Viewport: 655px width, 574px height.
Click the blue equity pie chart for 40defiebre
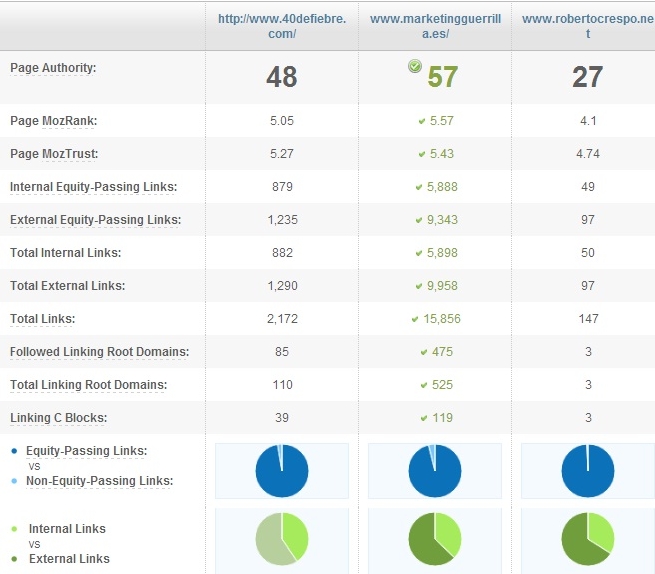[x=282, y=471]
